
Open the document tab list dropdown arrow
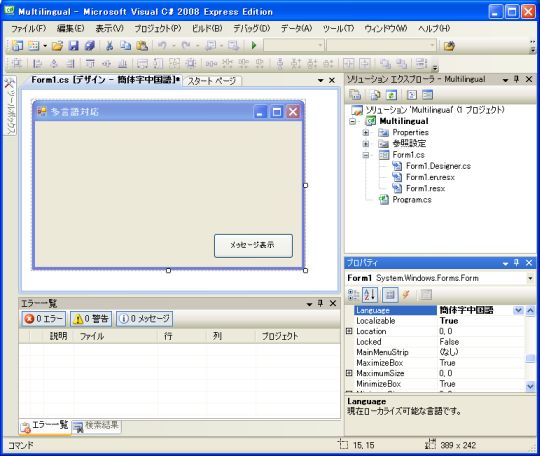(x=321, y=80)
